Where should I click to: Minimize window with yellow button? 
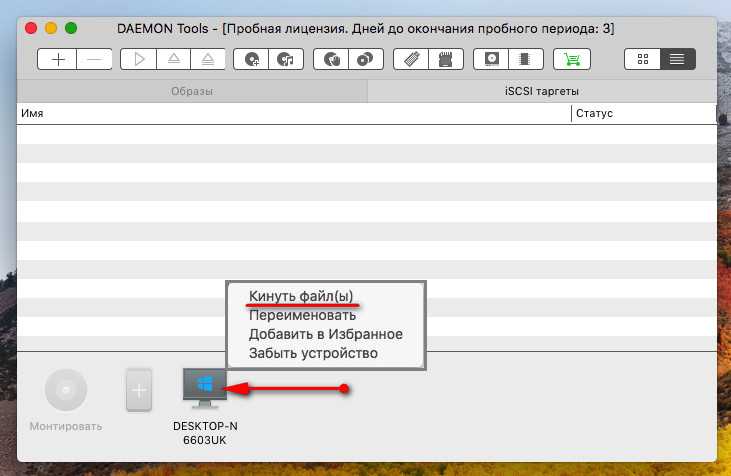tap(51, 28)
